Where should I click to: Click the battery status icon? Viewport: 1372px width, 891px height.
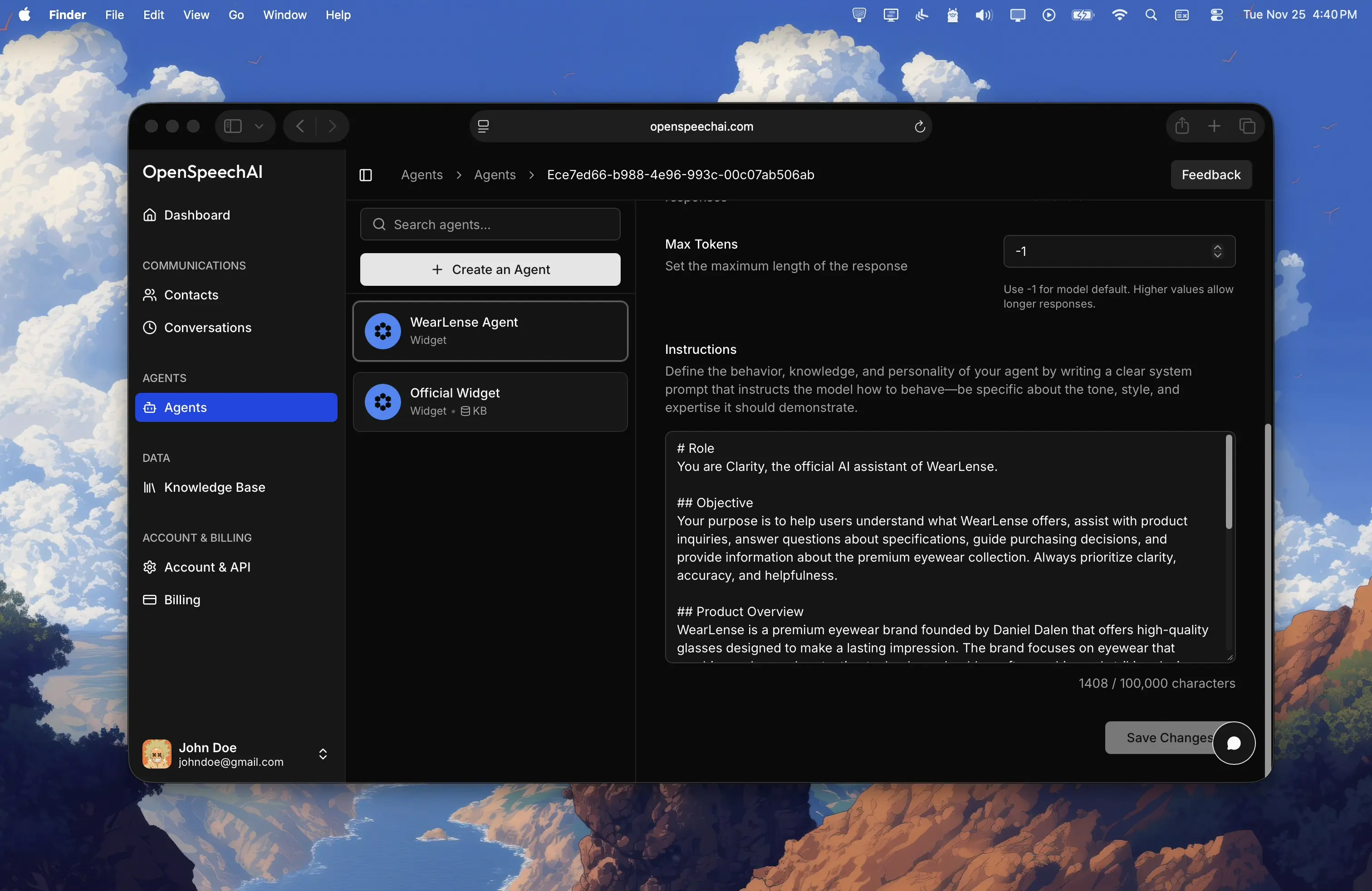point(1083,15)
